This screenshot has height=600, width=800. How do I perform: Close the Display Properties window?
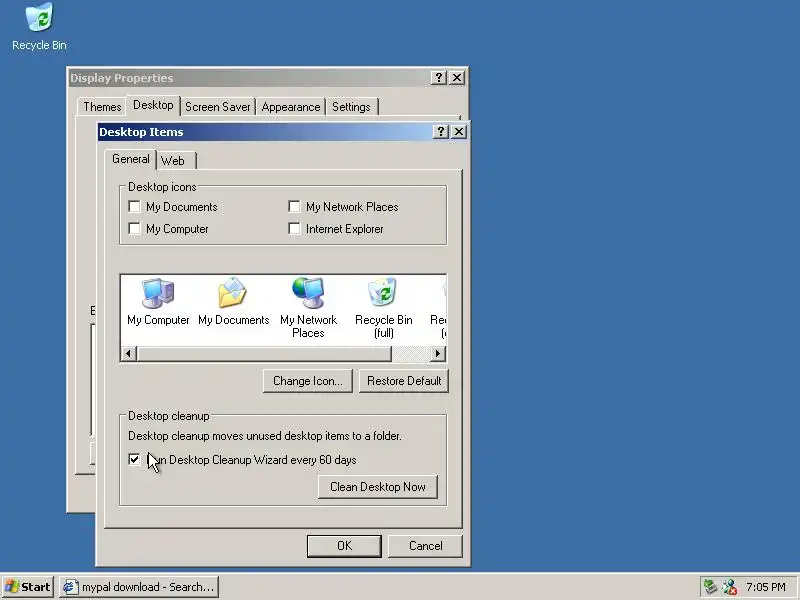click(x=457, y=78)
